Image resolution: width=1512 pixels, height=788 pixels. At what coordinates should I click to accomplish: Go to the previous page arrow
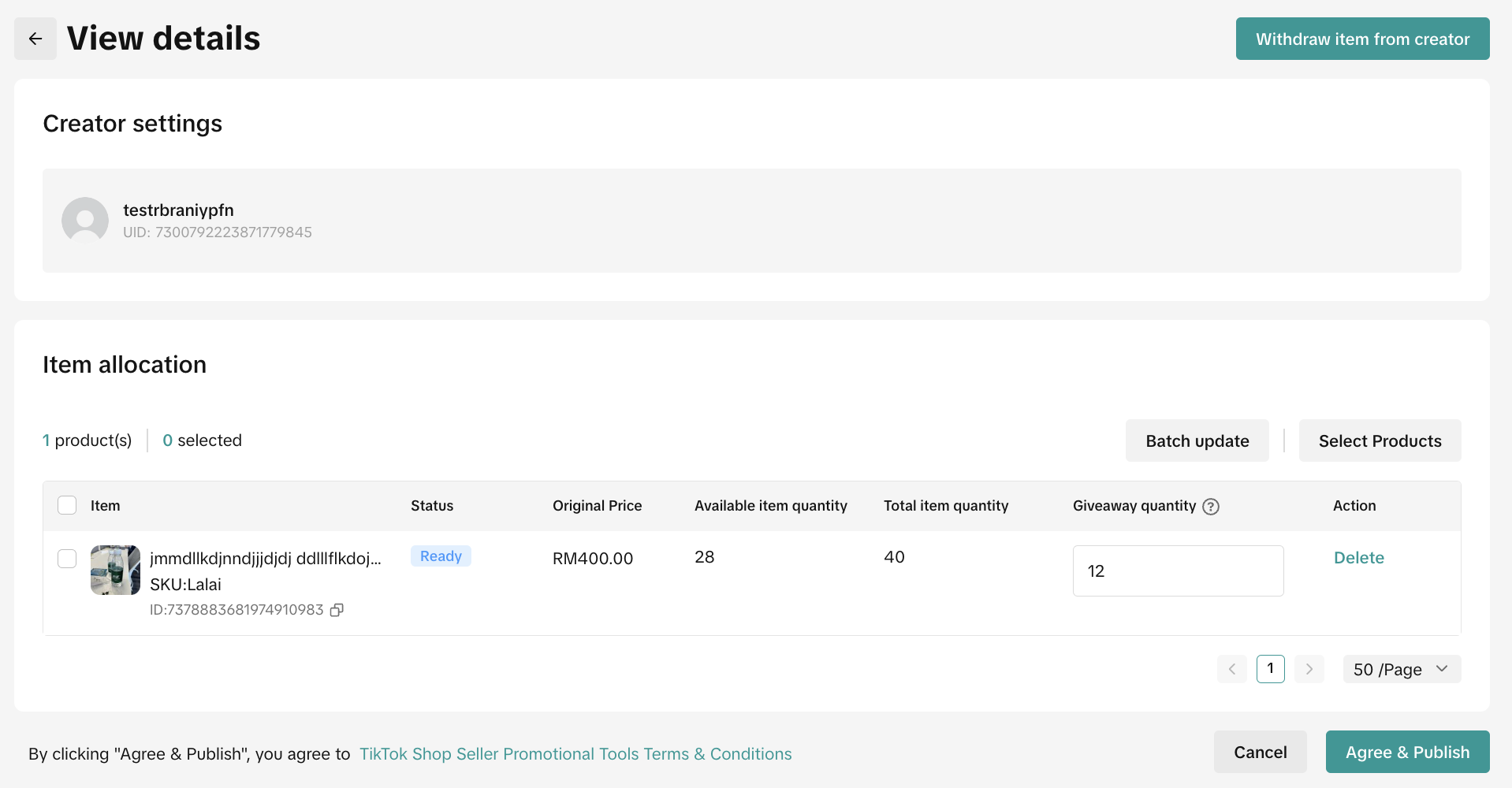pyautogui.click(x=1231, y=669)
